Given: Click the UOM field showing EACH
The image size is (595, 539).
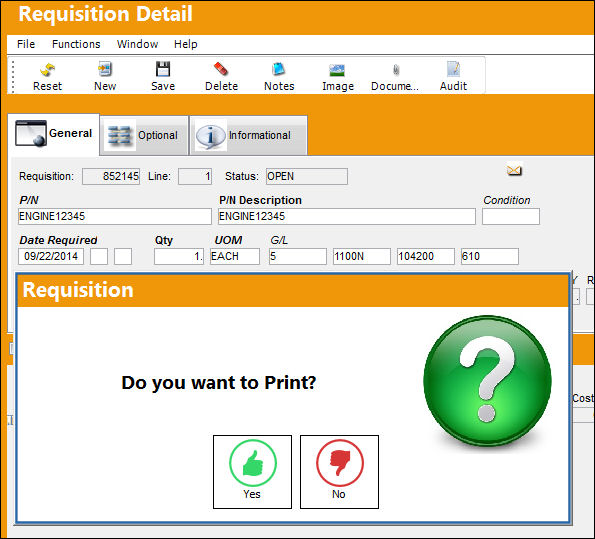Looking at the screenshot, I should click(x=235, y=256).
